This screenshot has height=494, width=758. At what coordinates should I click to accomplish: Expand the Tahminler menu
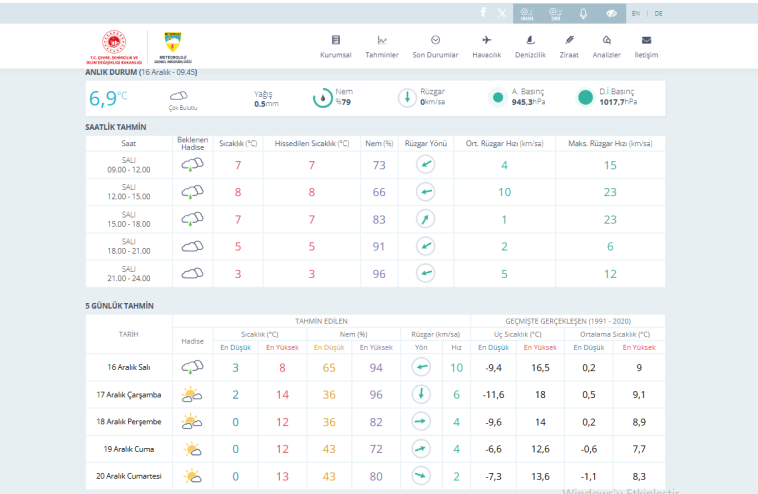click(382, 46)
